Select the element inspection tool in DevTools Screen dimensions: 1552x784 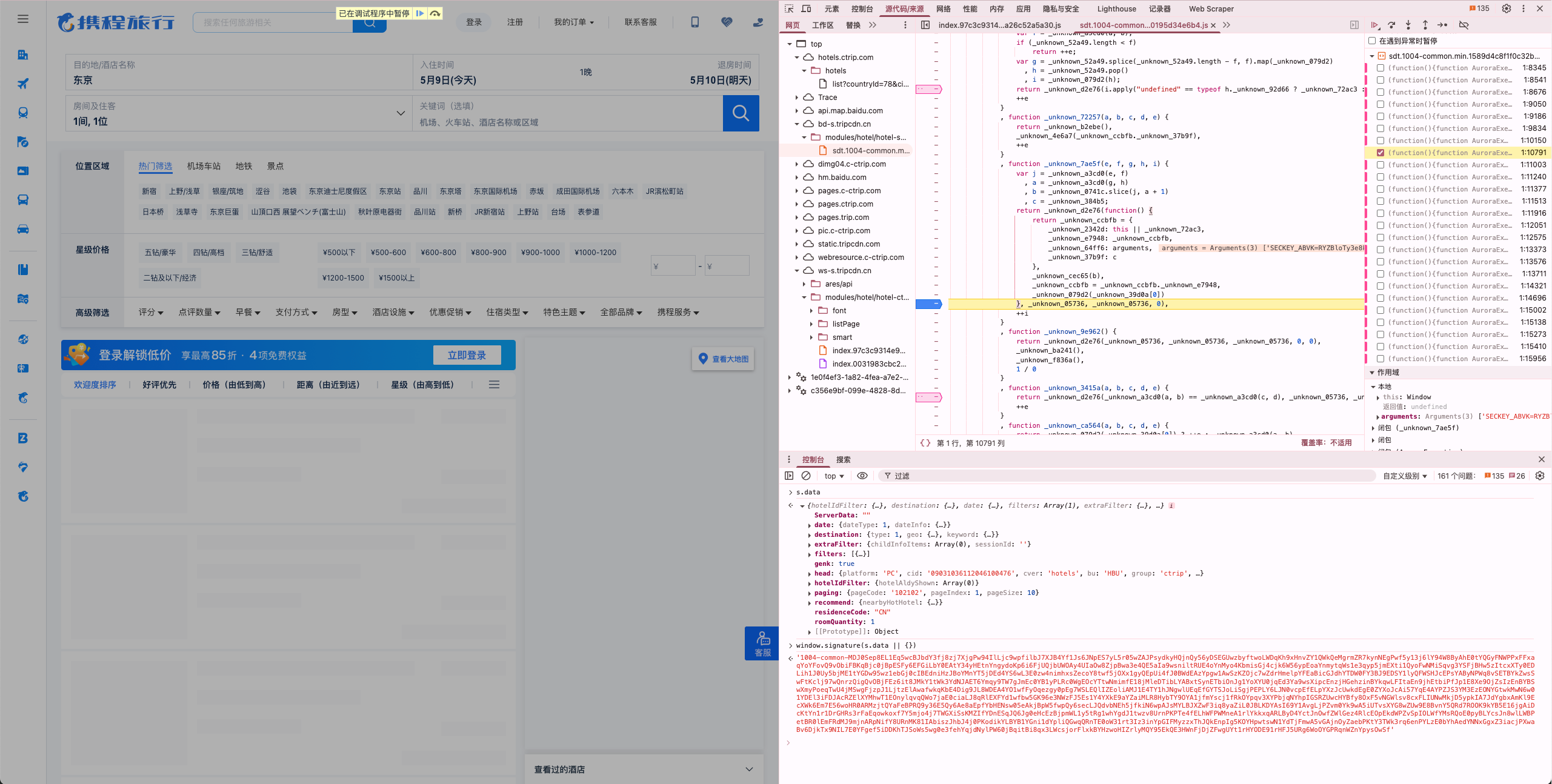(789, 8)
